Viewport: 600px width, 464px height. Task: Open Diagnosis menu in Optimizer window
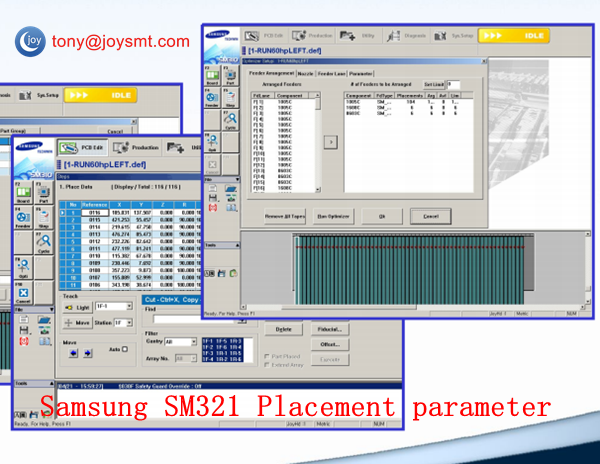click(x=406, y=36)
